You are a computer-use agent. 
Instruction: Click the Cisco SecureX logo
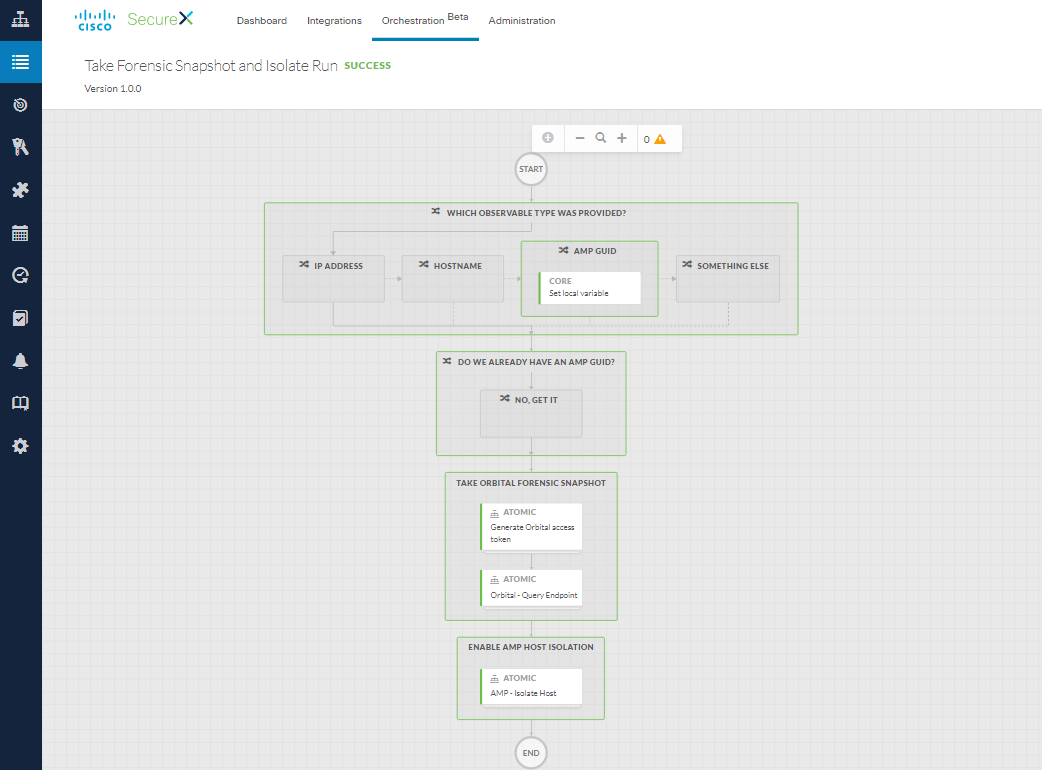tap(134, 20)
